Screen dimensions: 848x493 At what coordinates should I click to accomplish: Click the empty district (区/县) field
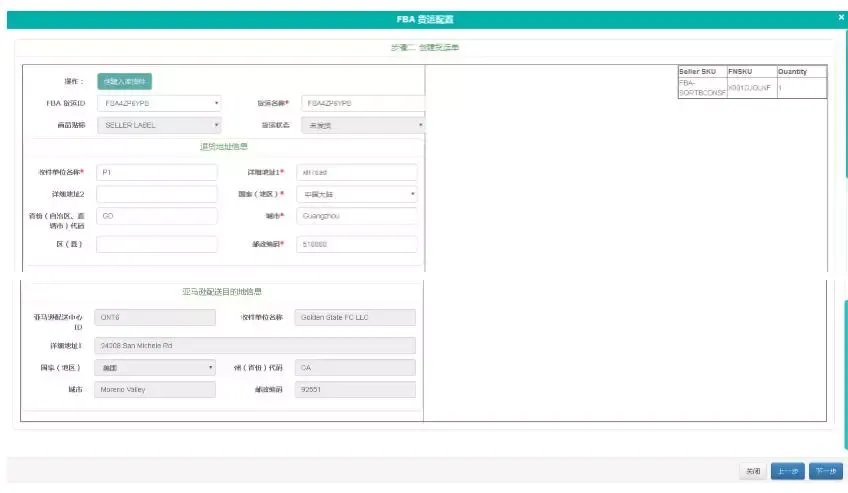[157, 244]
